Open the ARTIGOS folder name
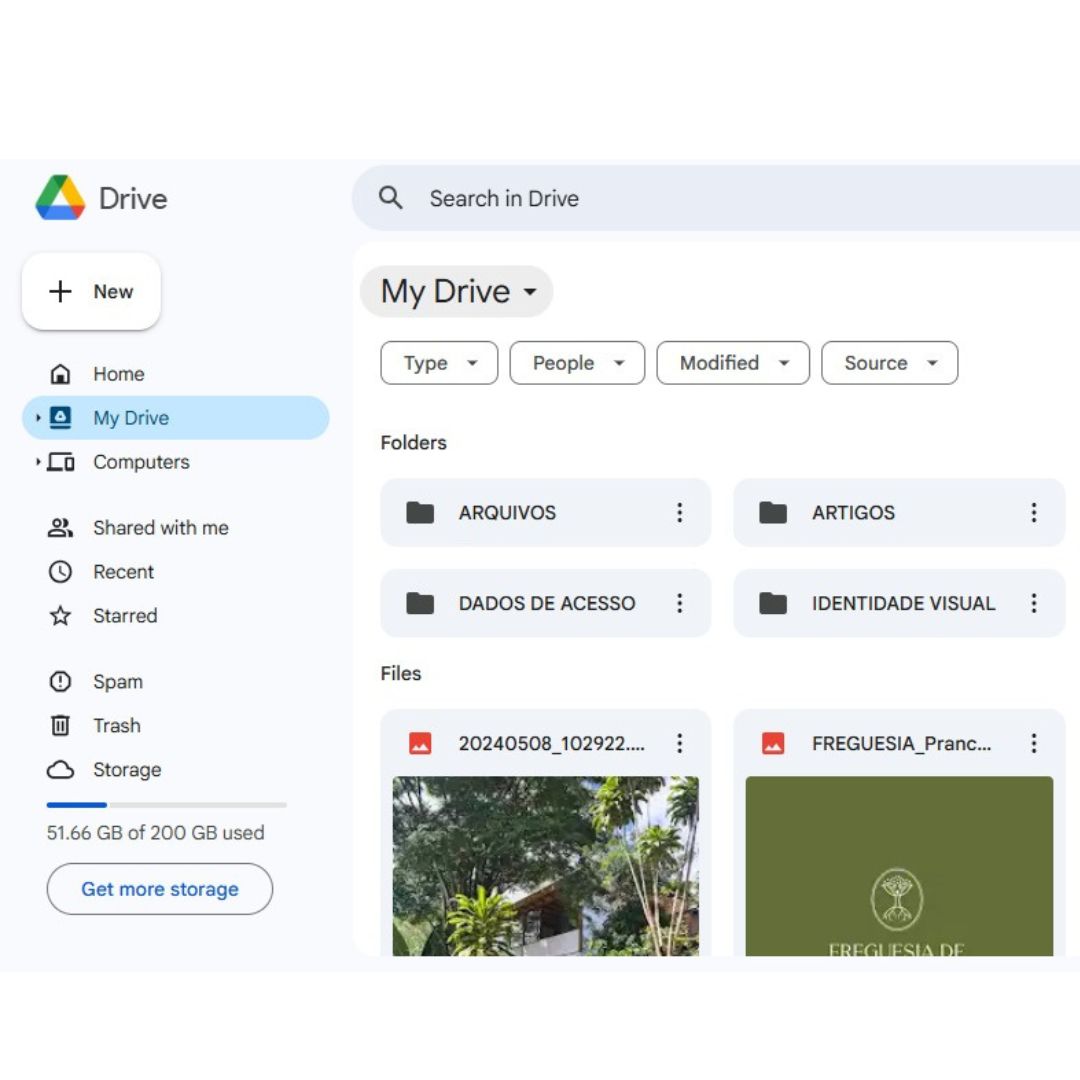This screenshot has width=1080, height=1080. coord(853,512)
